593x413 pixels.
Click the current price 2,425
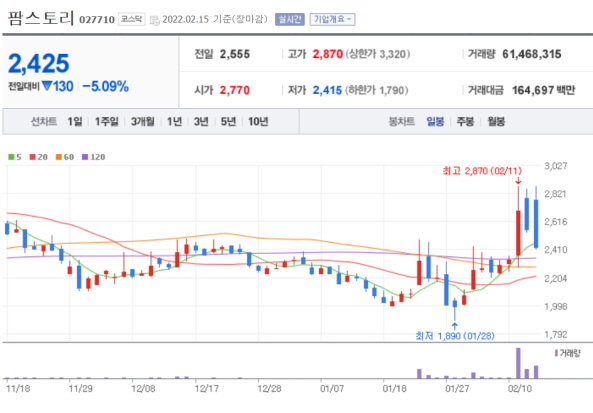point(39,63)
